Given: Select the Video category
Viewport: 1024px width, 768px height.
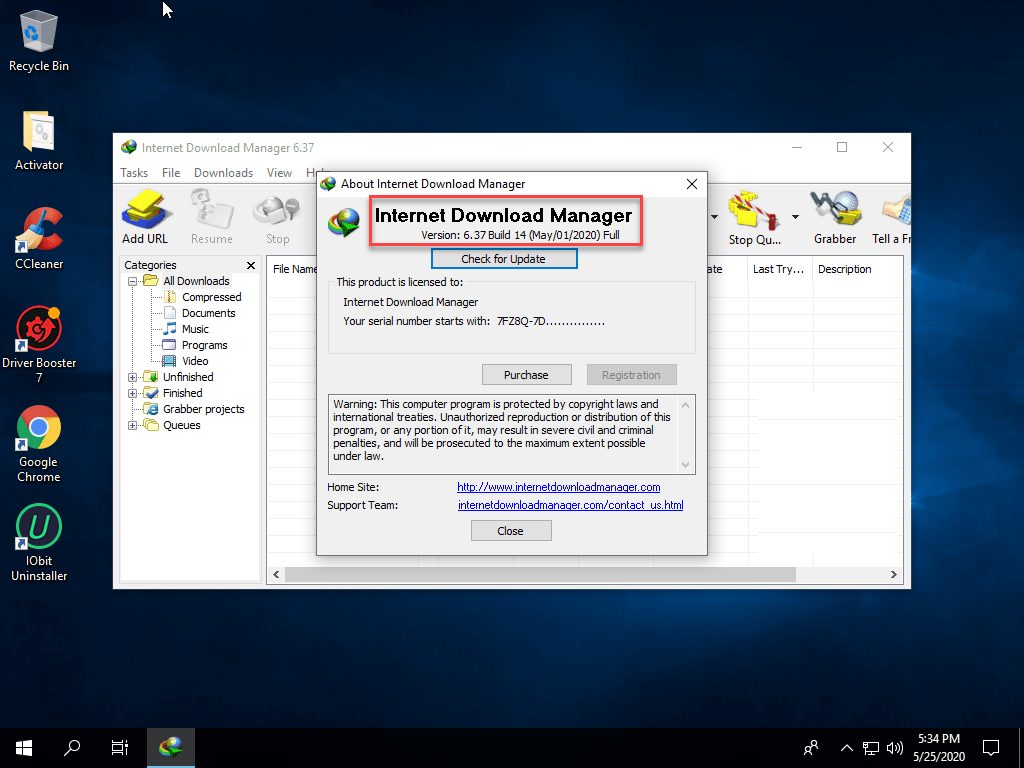Looking at the screenshot, I should (195, 361).
